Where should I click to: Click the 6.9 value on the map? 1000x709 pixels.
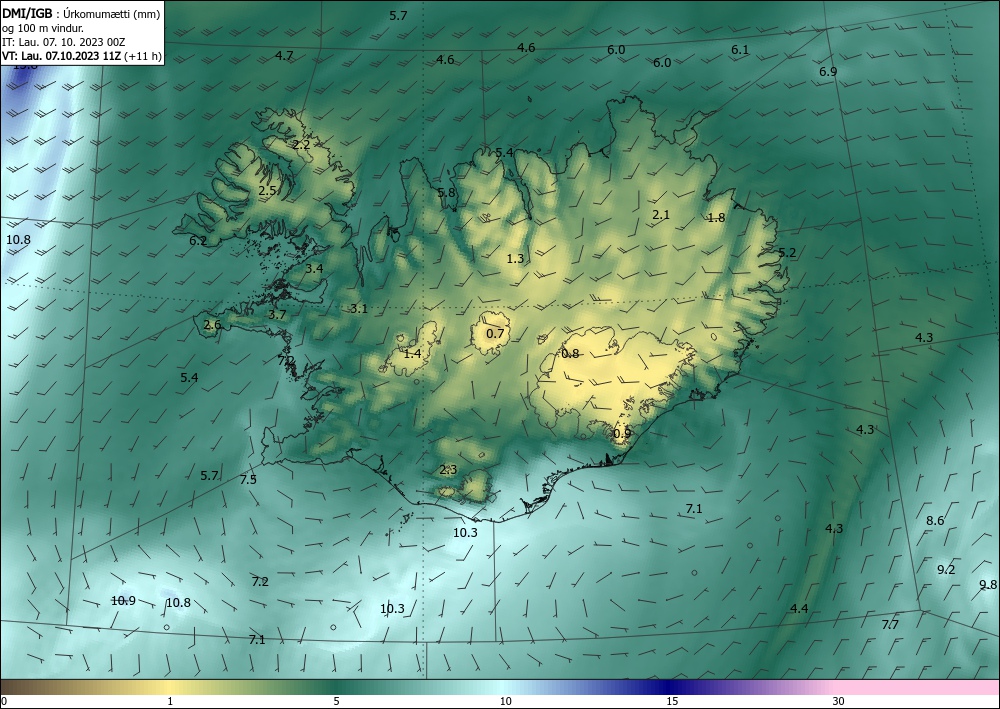(x=828, y=71)
